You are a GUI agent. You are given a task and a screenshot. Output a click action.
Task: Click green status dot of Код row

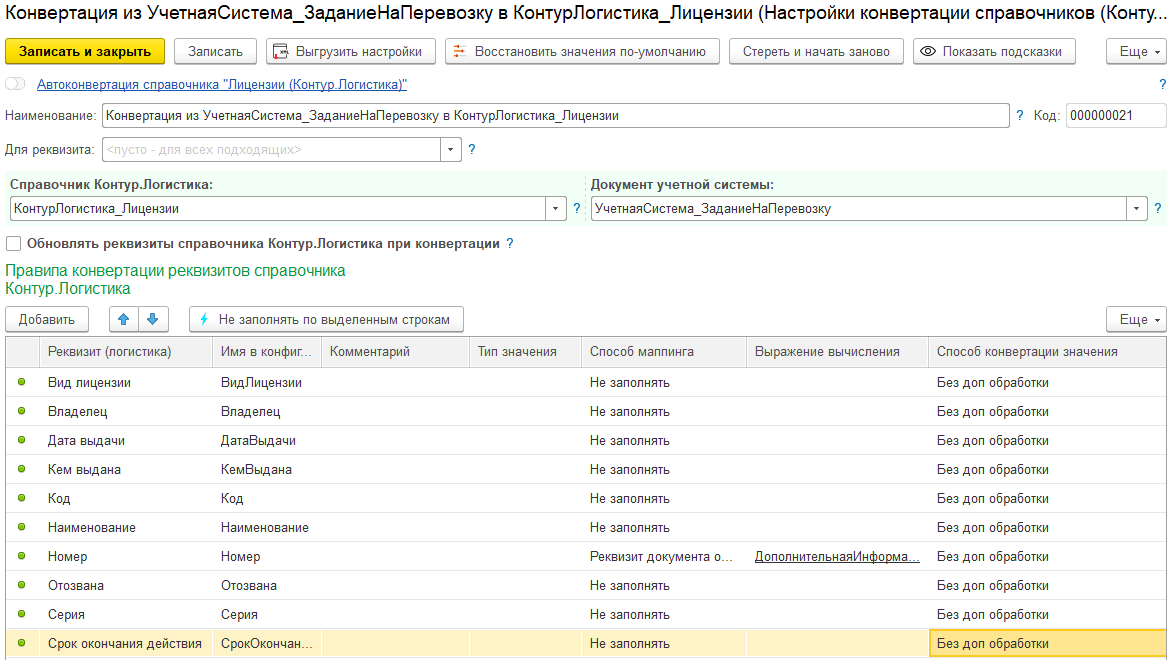click(22, 497)
